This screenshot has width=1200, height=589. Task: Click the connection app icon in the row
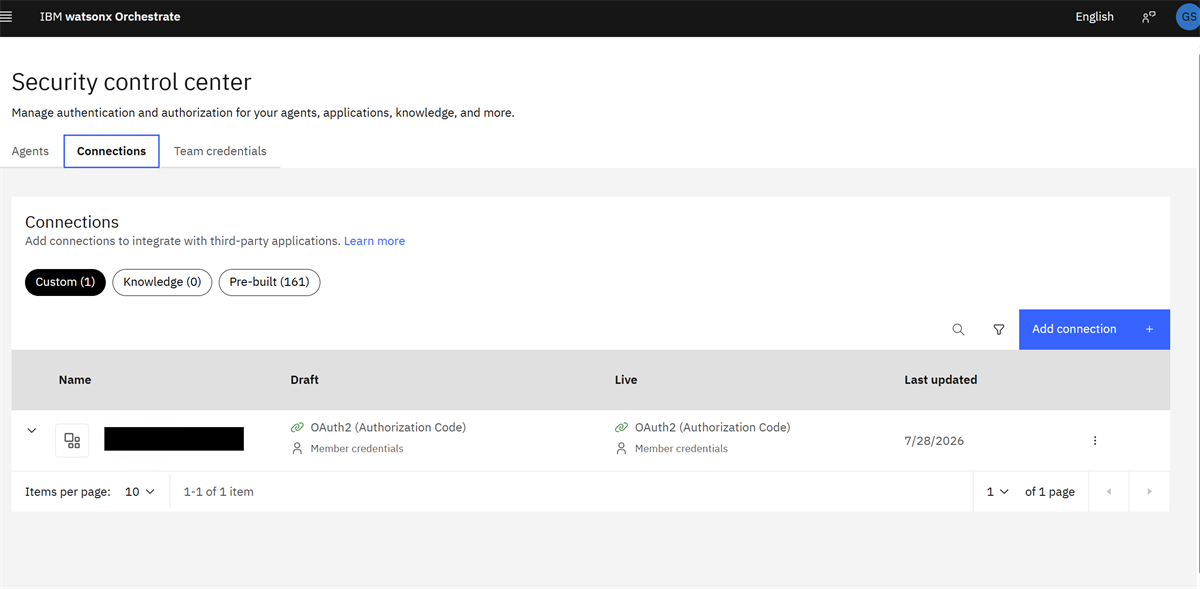72,441
